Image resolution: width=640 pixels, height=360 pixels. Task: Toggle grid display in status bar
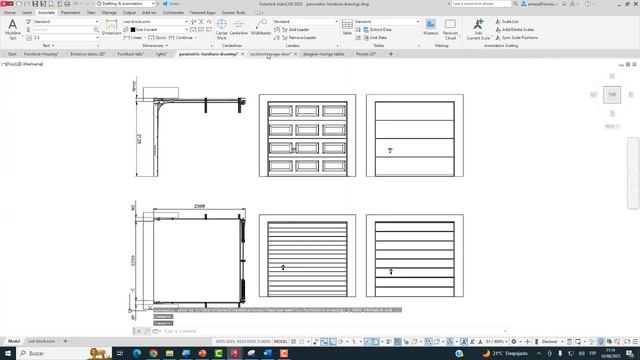click(293, 341)
